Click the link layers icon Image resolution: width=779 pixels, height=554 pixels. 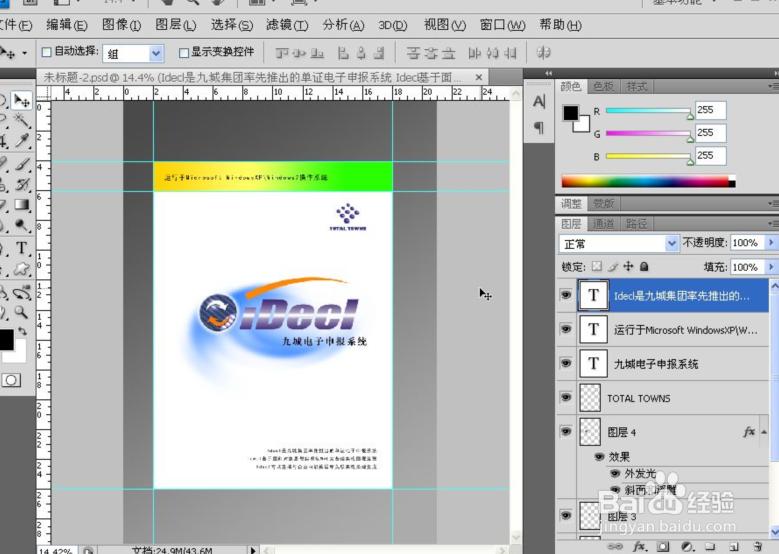(x=615, y=546)
